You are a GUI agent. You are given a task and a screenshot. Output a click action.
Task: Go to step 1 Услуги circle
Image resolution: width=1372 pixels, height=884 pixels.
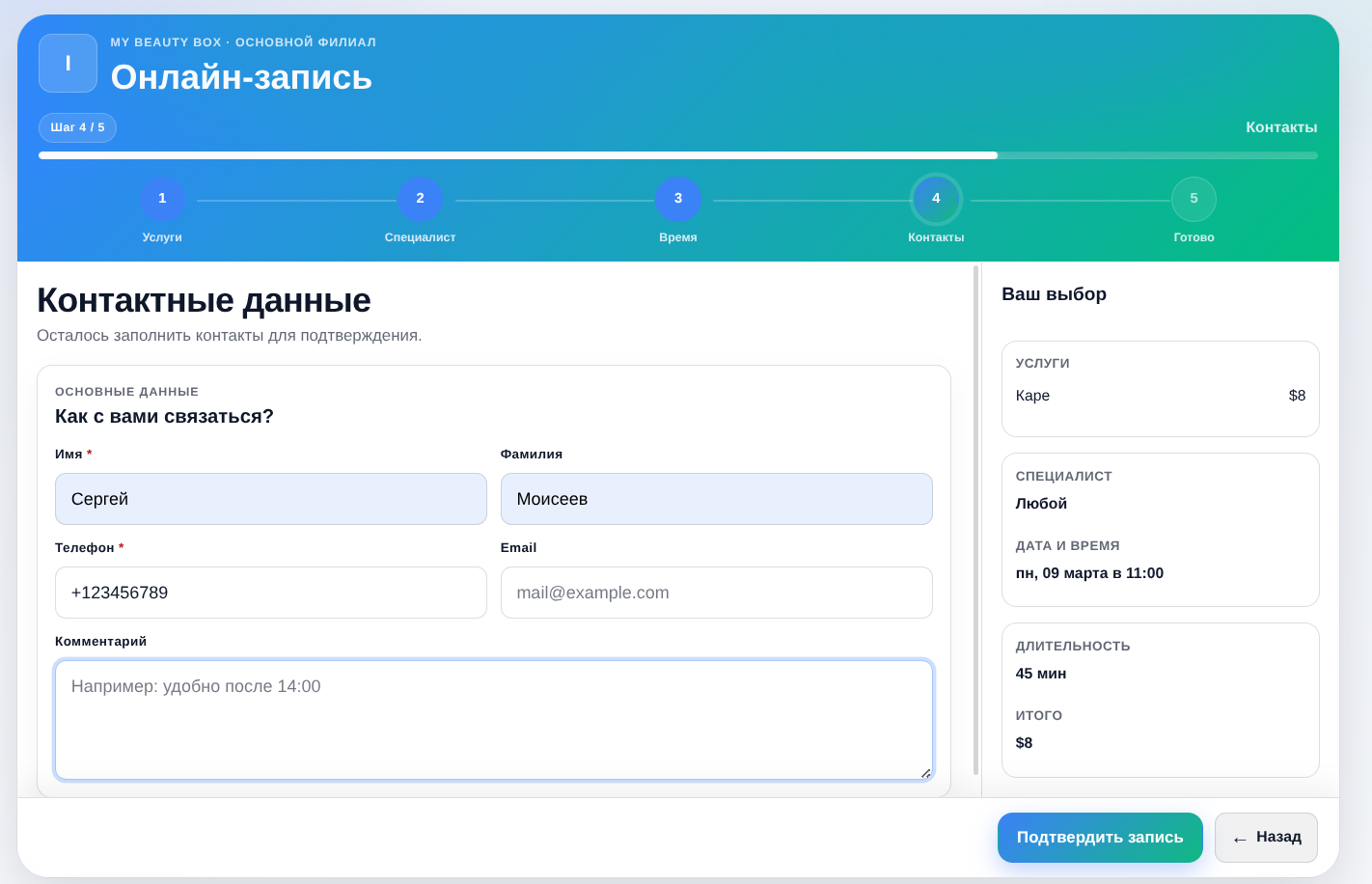pos(162,199)
